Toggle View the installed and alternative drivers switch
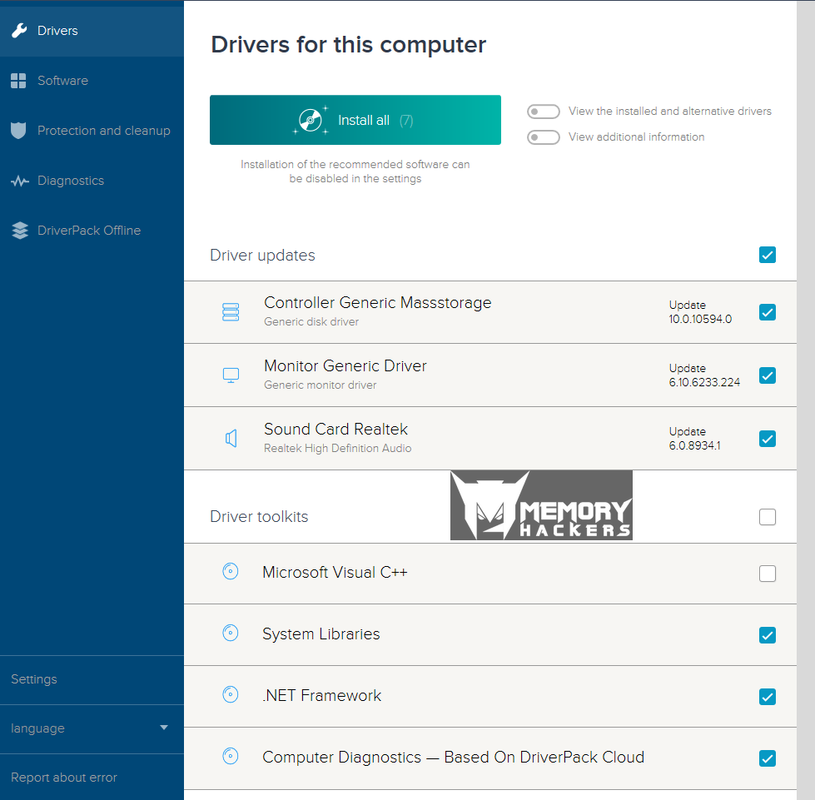815x800 pixels. pos(543,111)
